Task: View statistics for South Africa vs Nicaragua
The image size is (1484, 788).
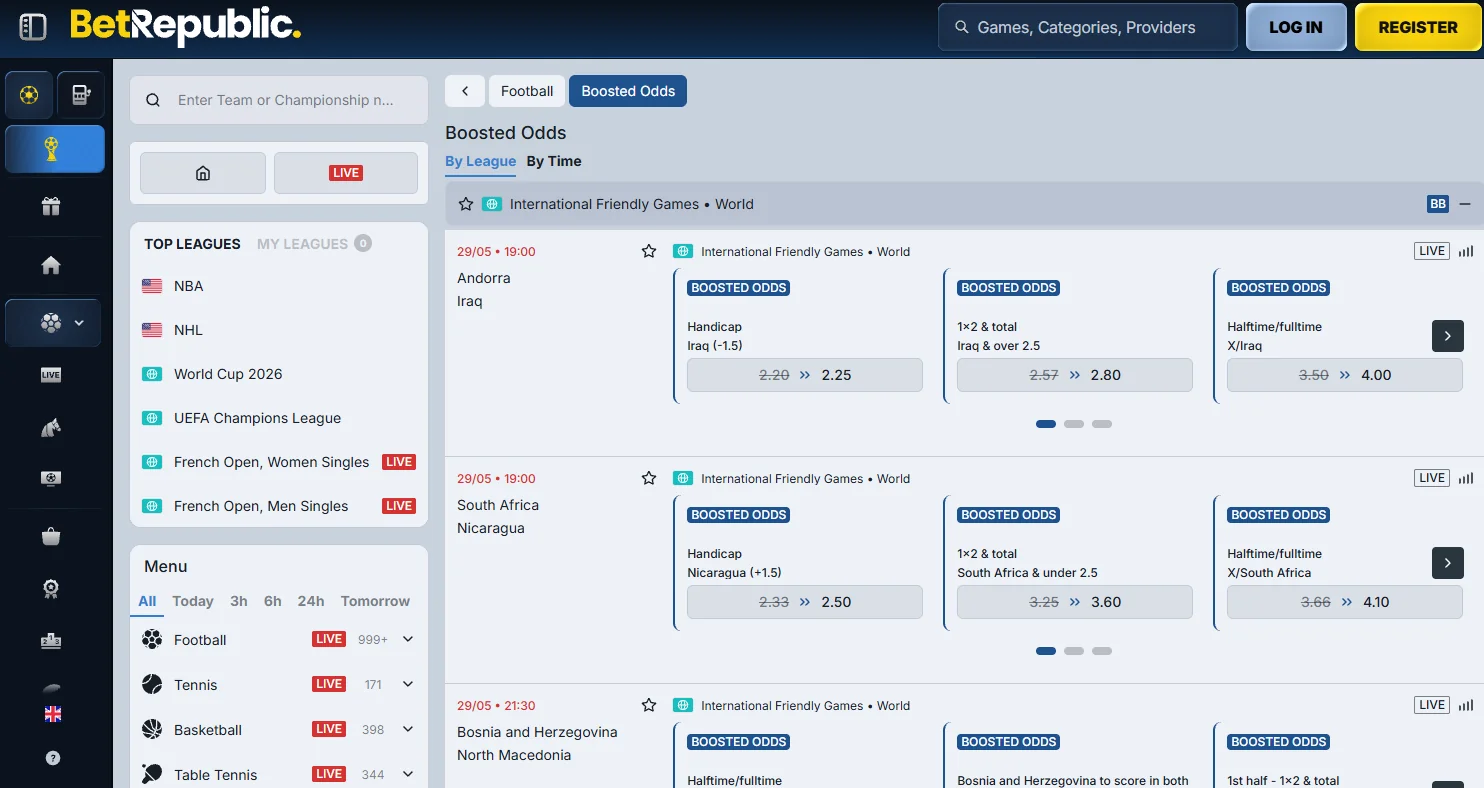Action: [1466, 479]
